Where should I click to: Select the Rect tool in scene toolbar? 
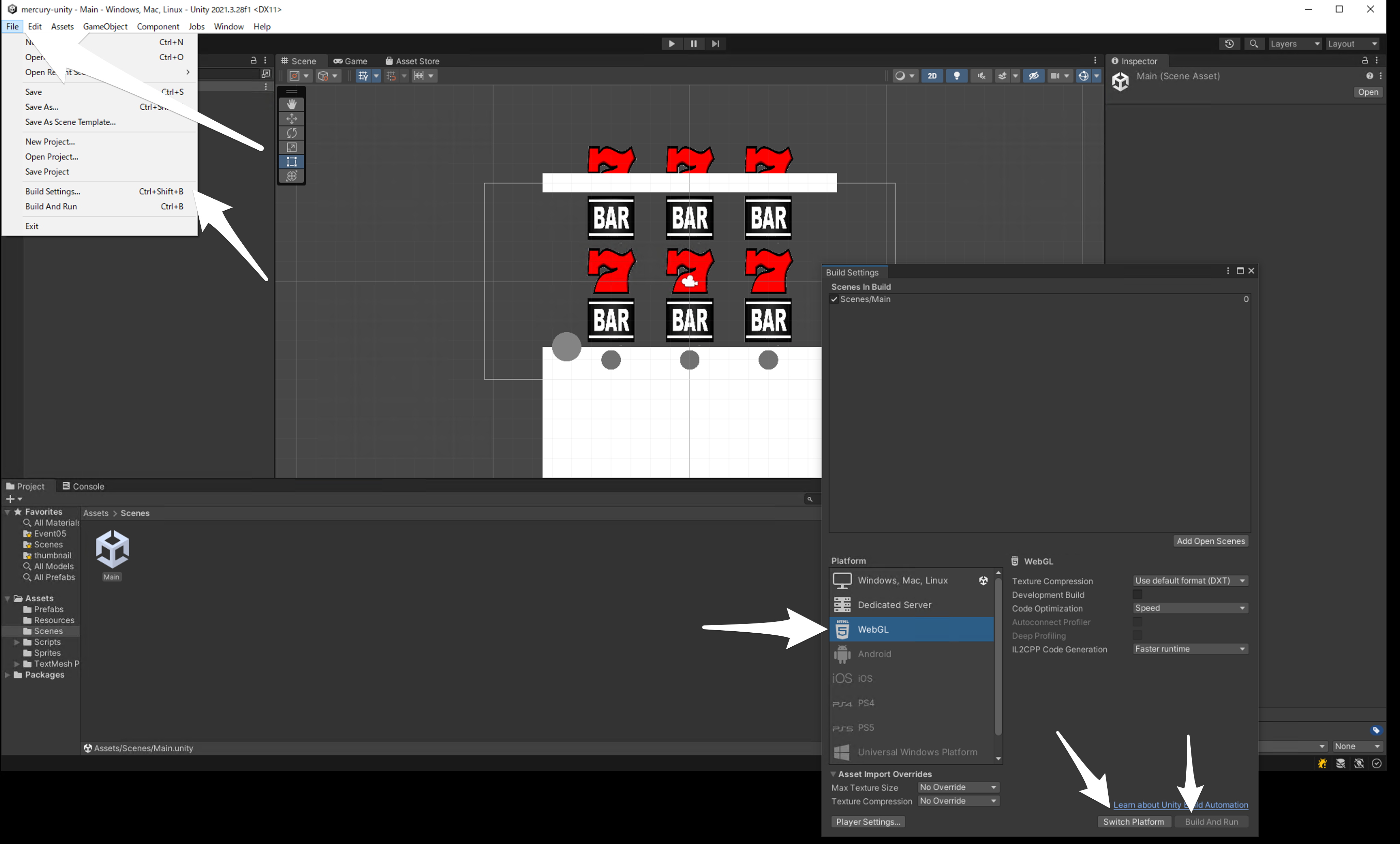(291, 162)
